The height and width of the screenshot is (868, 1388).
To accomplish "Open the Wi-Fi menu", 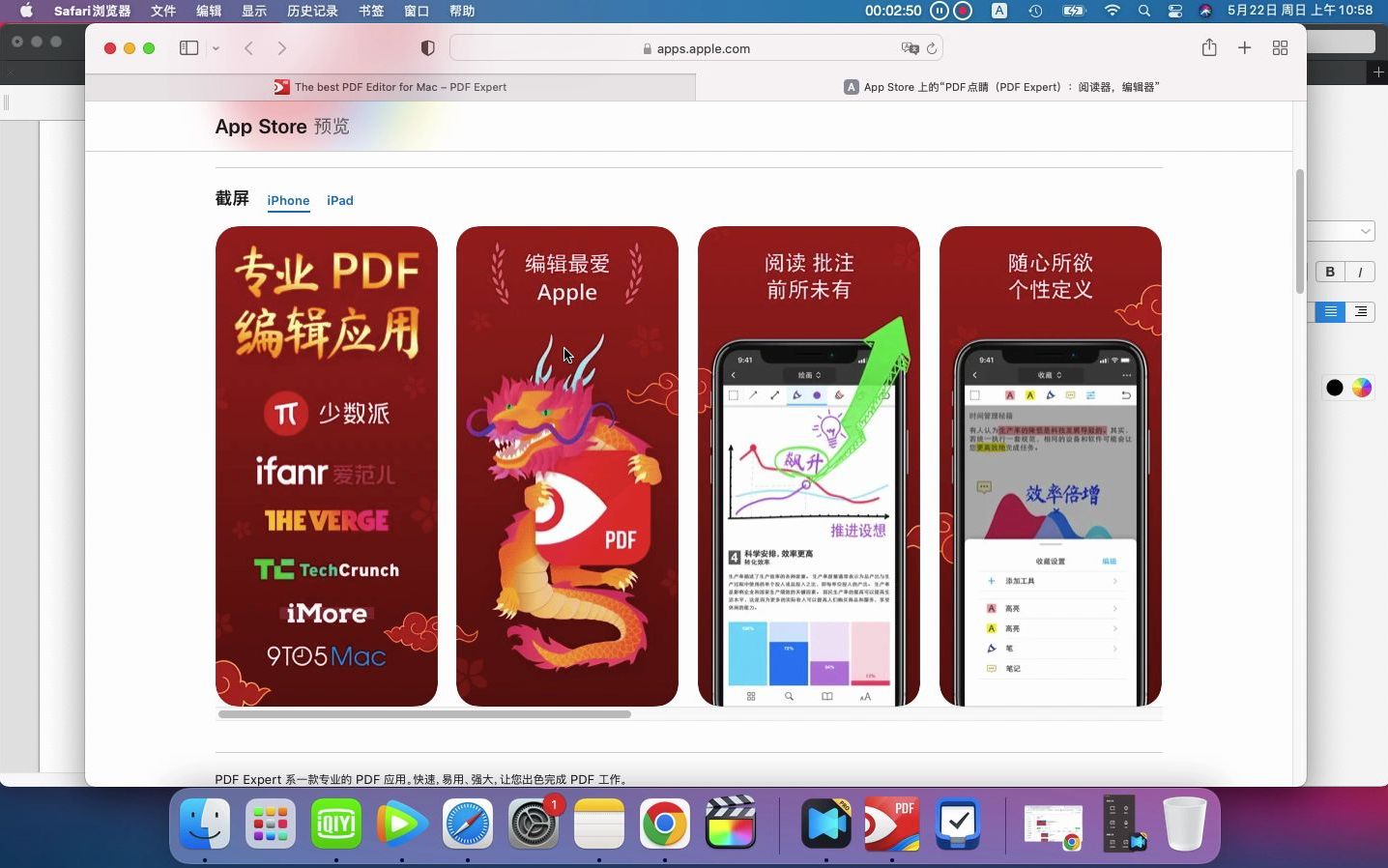I will pyautogui.click(x=1113, y=11).
